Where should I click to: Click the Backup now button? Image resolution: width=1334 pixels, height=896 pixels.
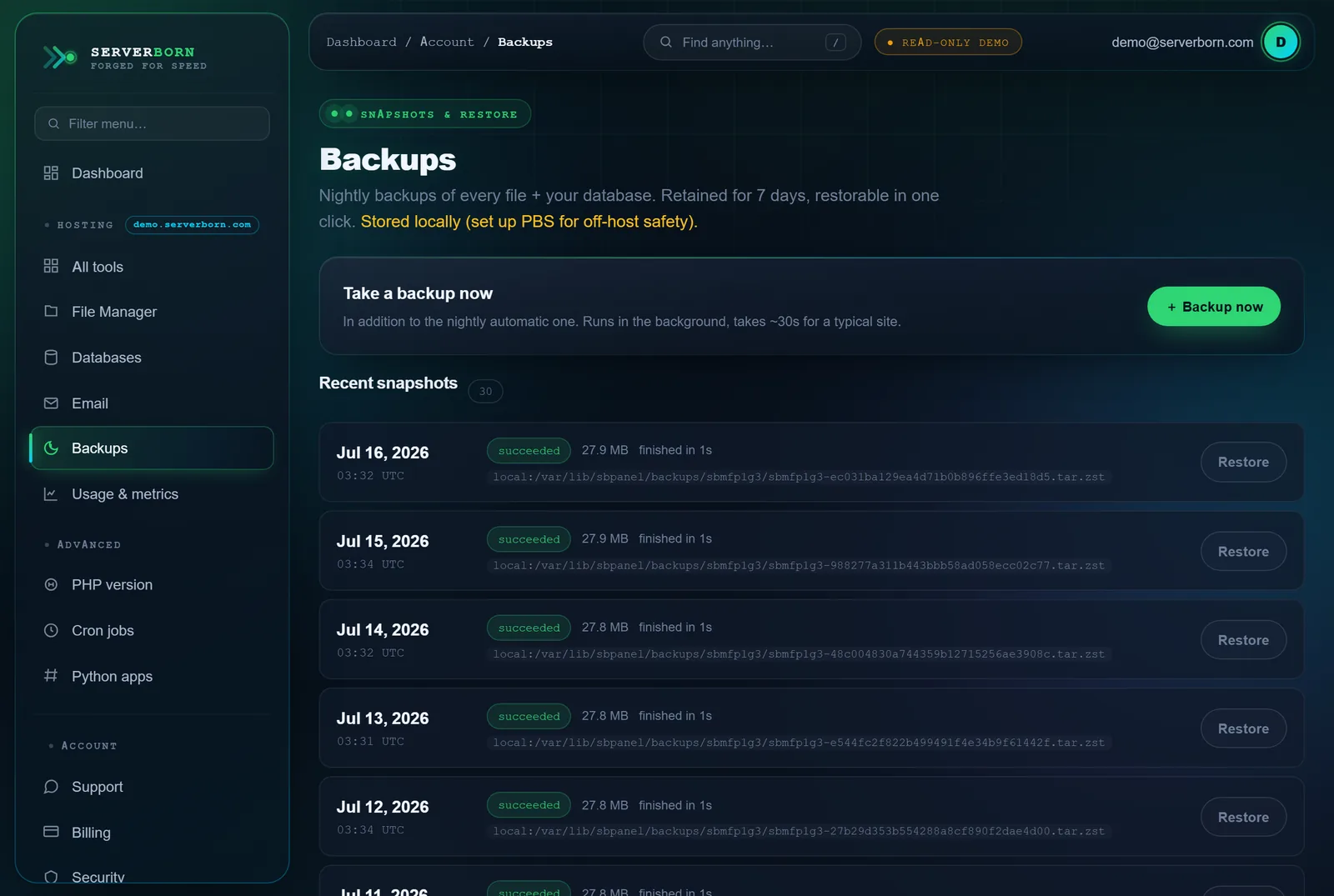(x=1214, y=307)
